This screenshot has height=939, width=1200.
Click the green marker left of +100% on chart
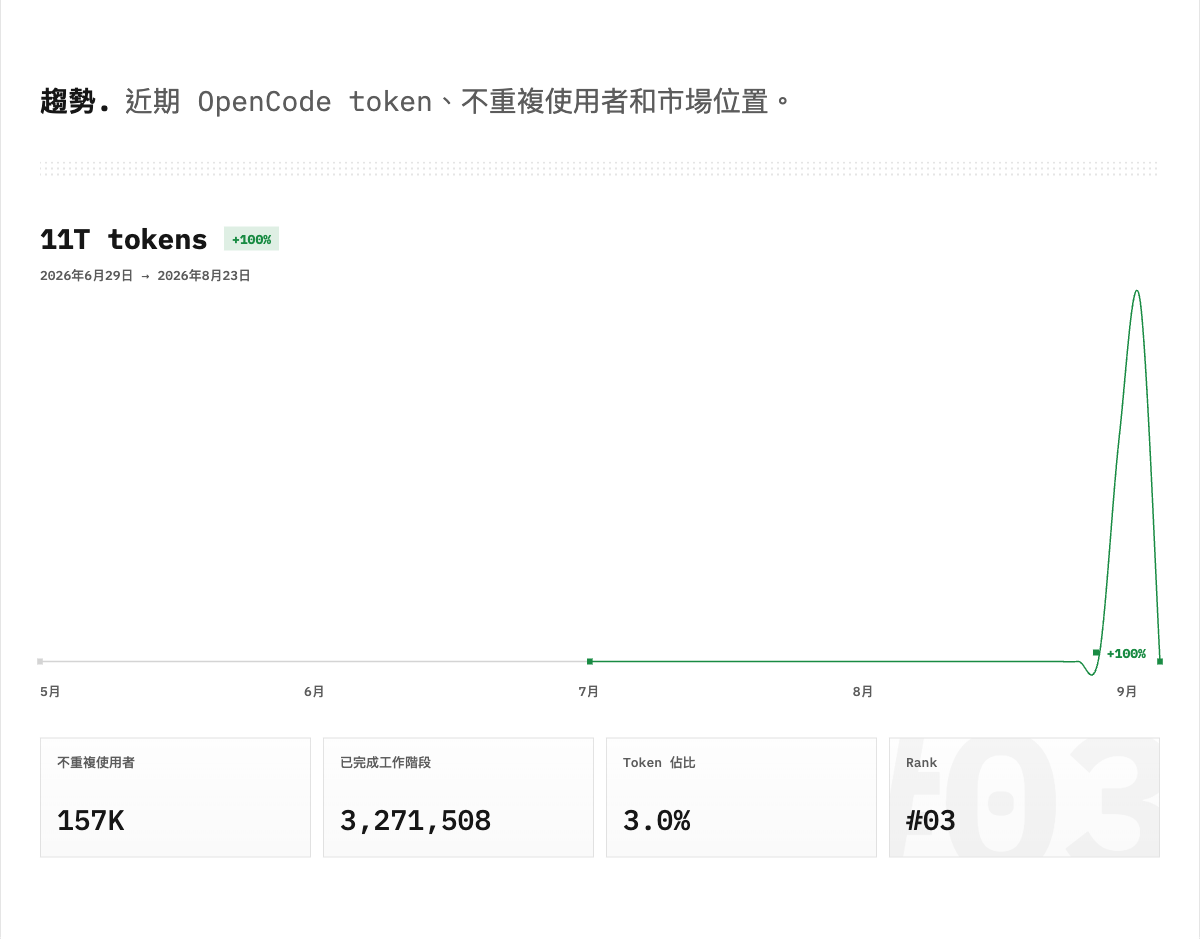point(1096,652)
